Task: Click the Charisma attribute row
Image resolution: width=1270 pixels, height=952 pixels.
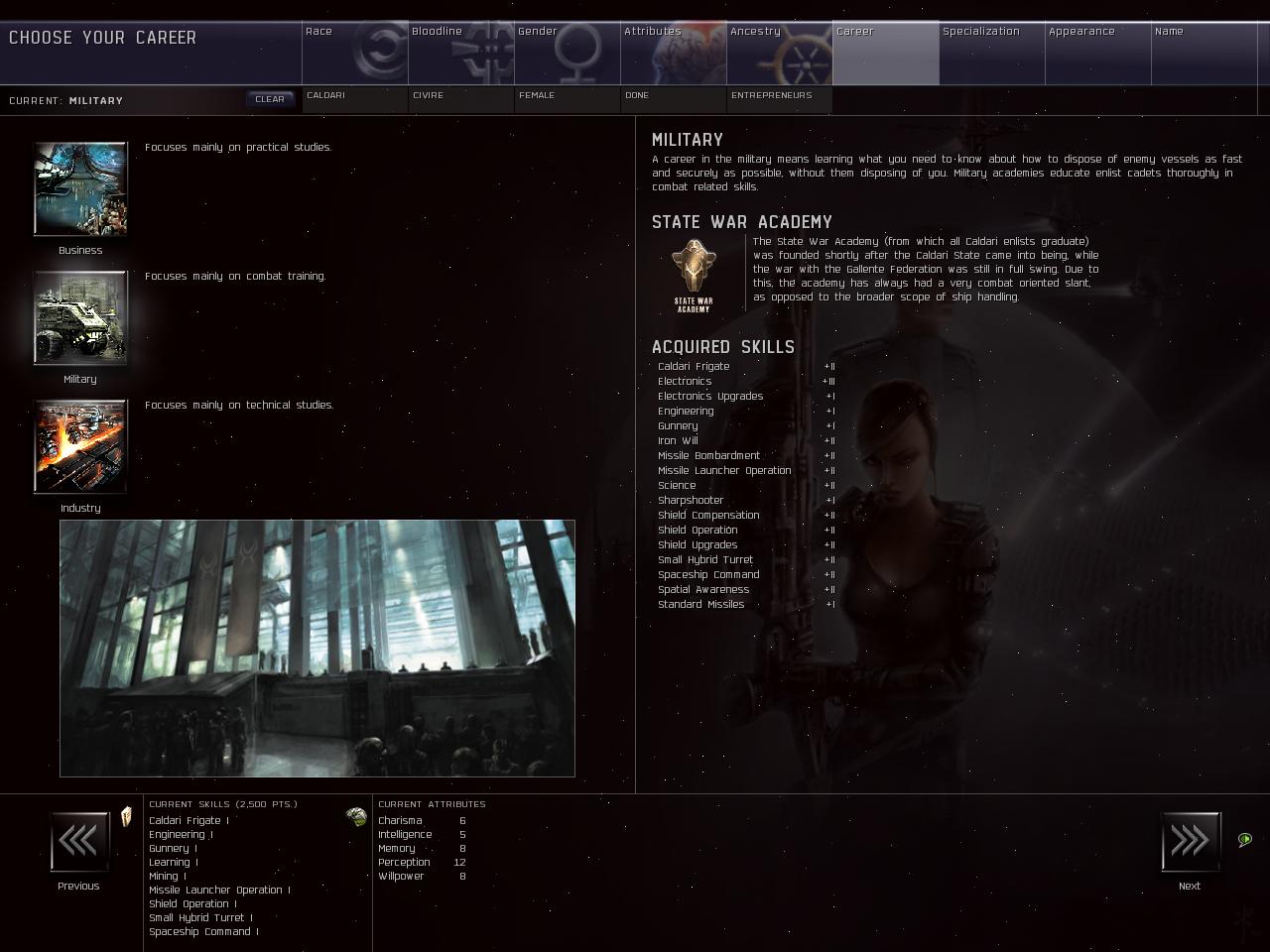Action: pyautogui.click(x=422, y=821)
